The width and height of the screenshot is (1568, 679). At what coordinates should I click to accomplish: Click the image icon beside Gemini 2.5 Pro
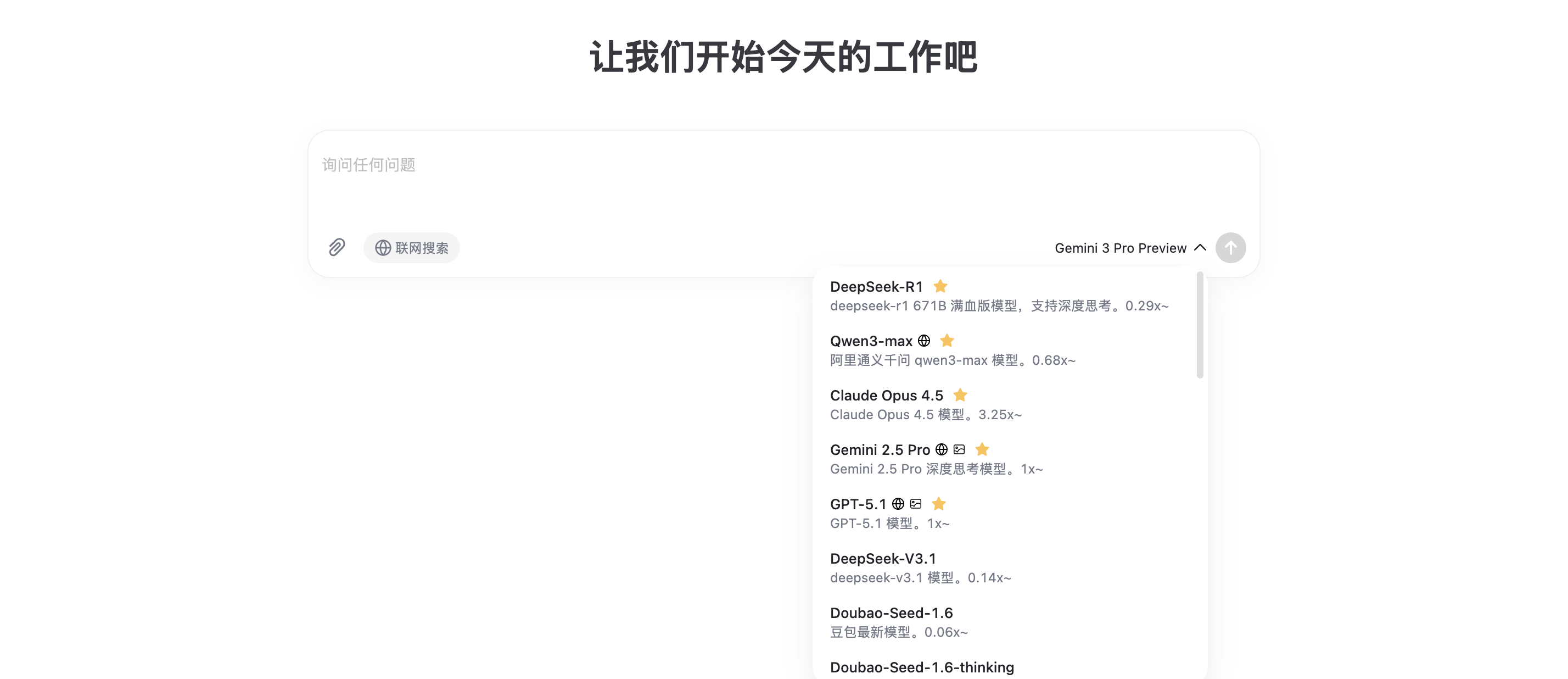[x=959, y=449]
